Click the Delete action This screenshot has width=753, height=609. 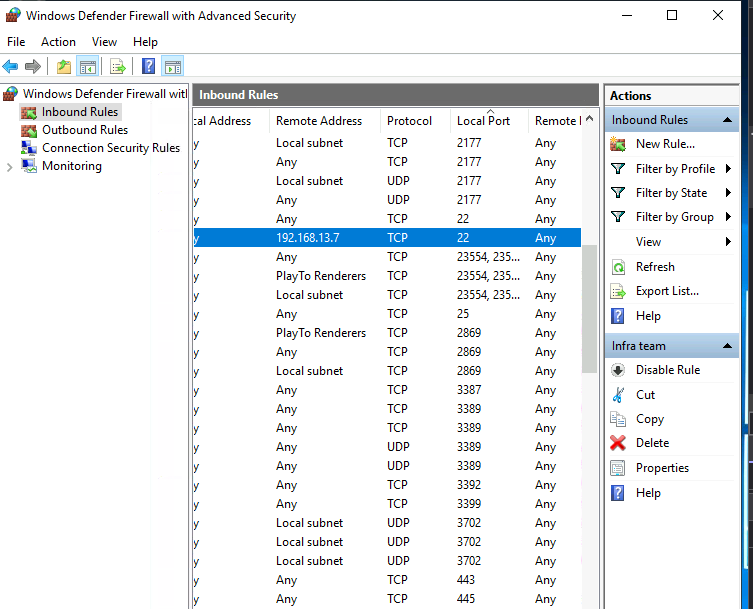pyautogui.click(x=652, y=443)
